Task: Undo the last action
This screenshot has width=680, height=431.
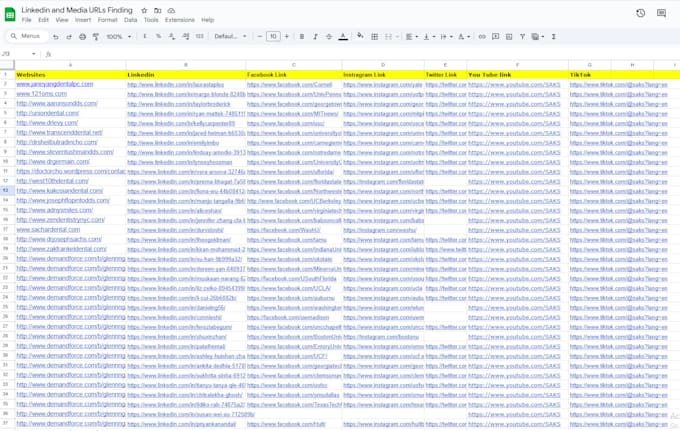Action: coord(56,37)
